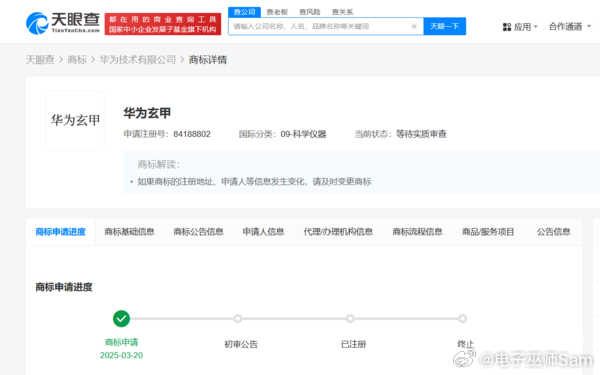Select the 已注册 progress circle
The width and height of the screenshot is (600, 375).
tap(350, 318)
